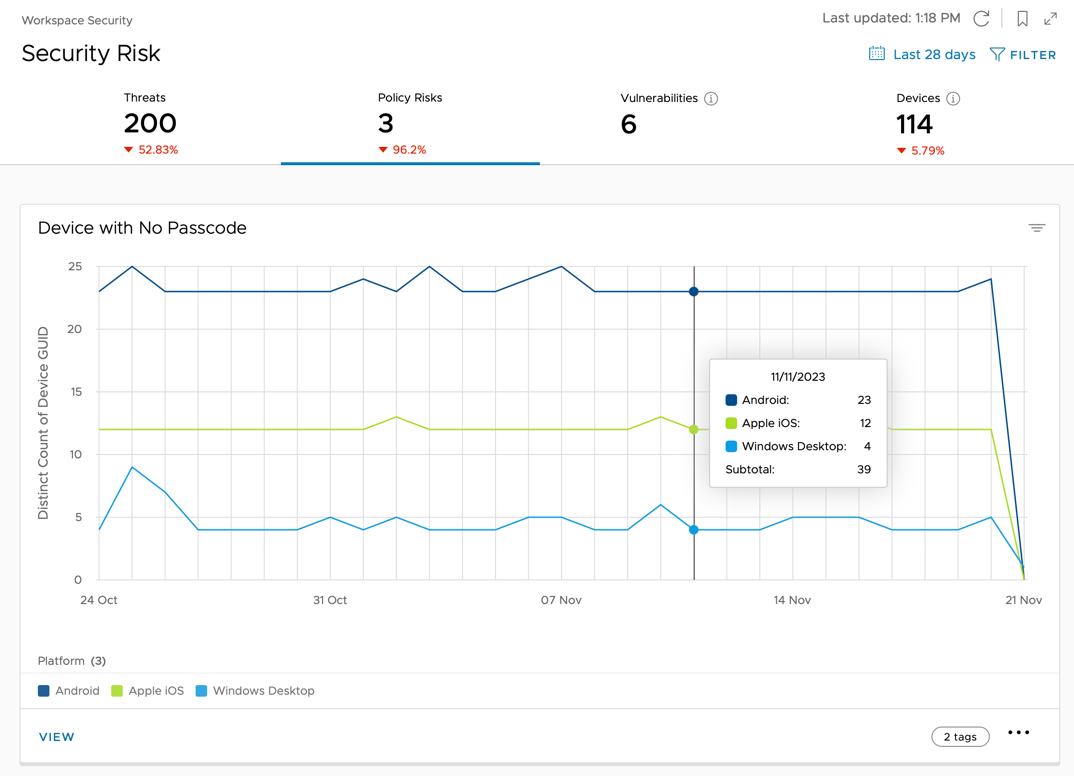
Task: Toggle the Windows Desktop platform series
Action: click(254, 690)
